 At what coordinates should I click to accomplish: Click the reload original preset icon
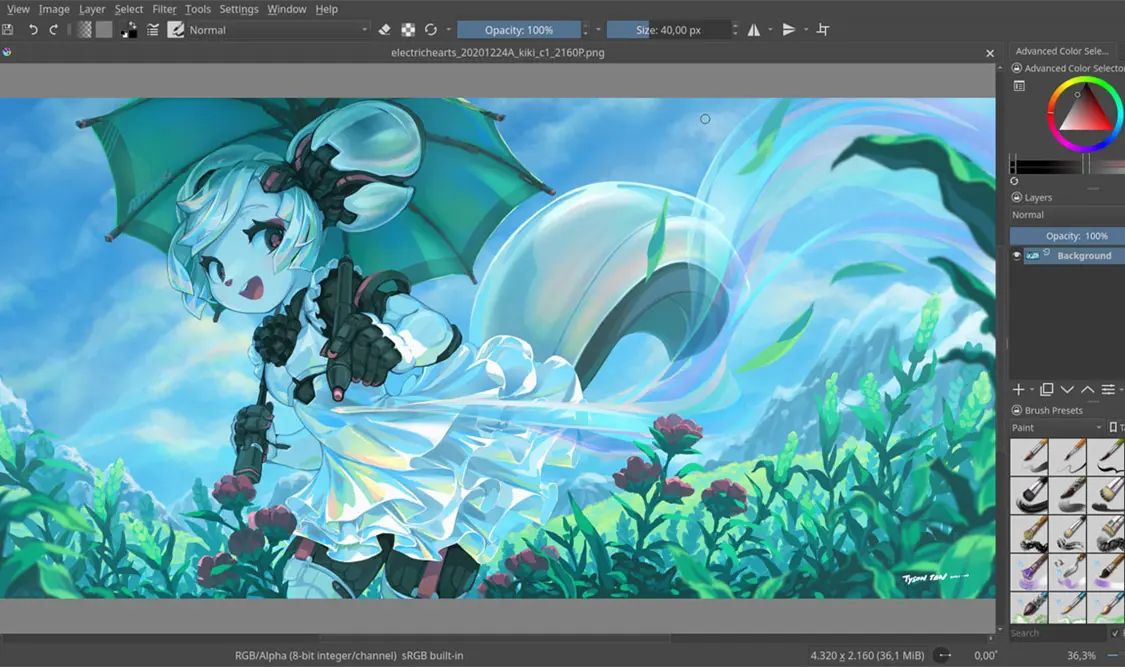pos(431,30)
